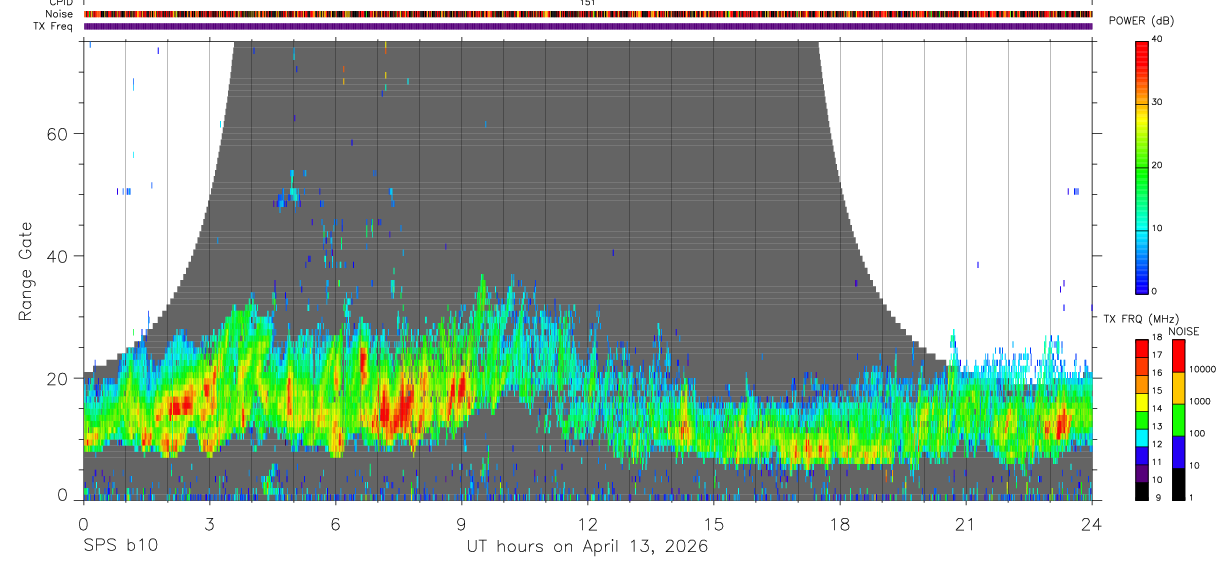The height and width of the screenshot is (567, 1228).
Task: Click the 18 hour mark on UT axis
Action: 840,523
